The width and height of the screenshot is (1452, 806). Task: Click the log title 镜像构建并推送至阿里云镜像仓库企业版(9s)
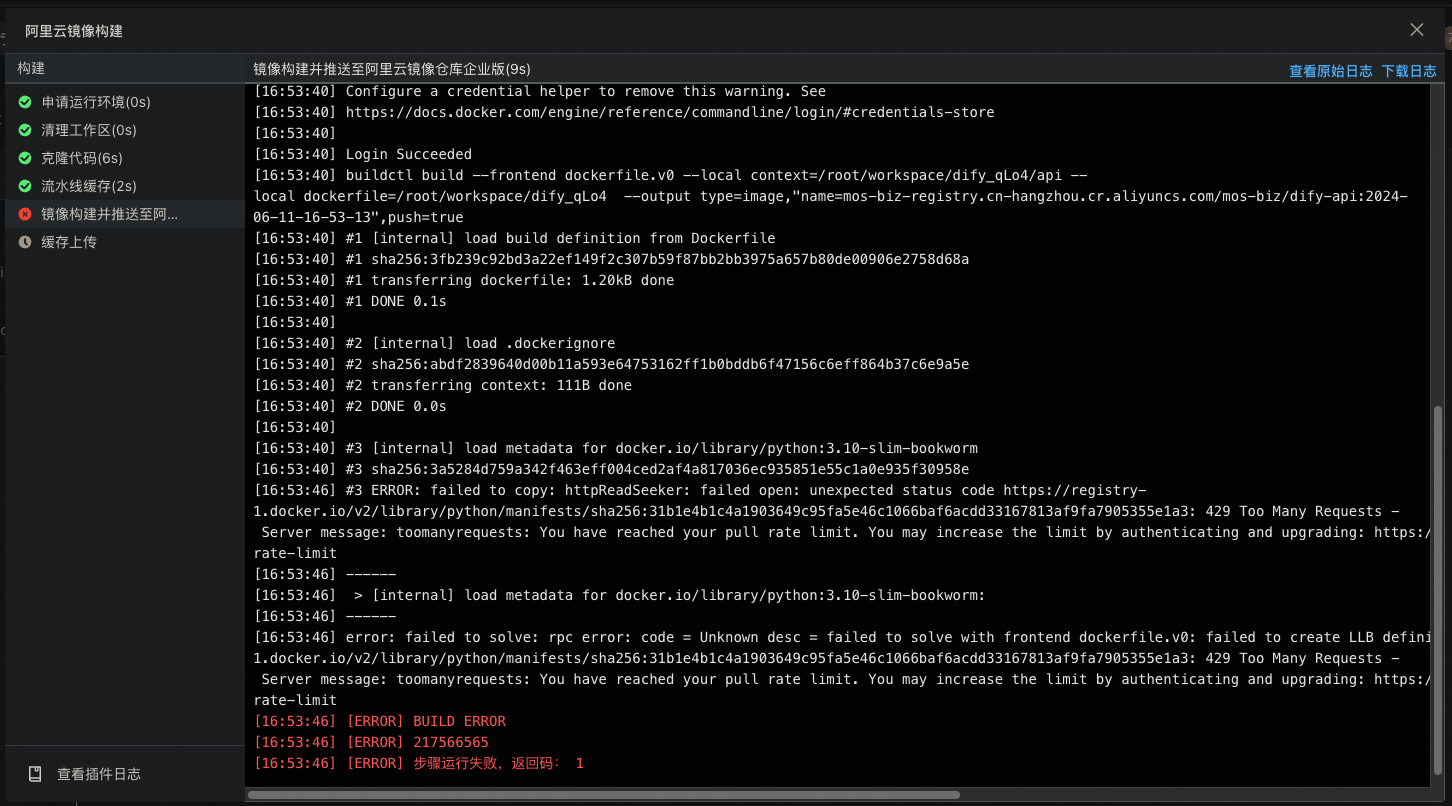tap(392, 69)
